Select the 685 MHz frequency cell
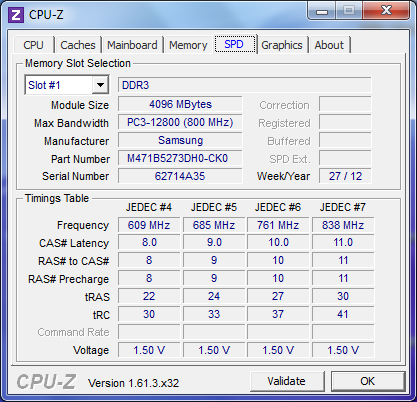 pyautogui.click(x=214, y=225)
